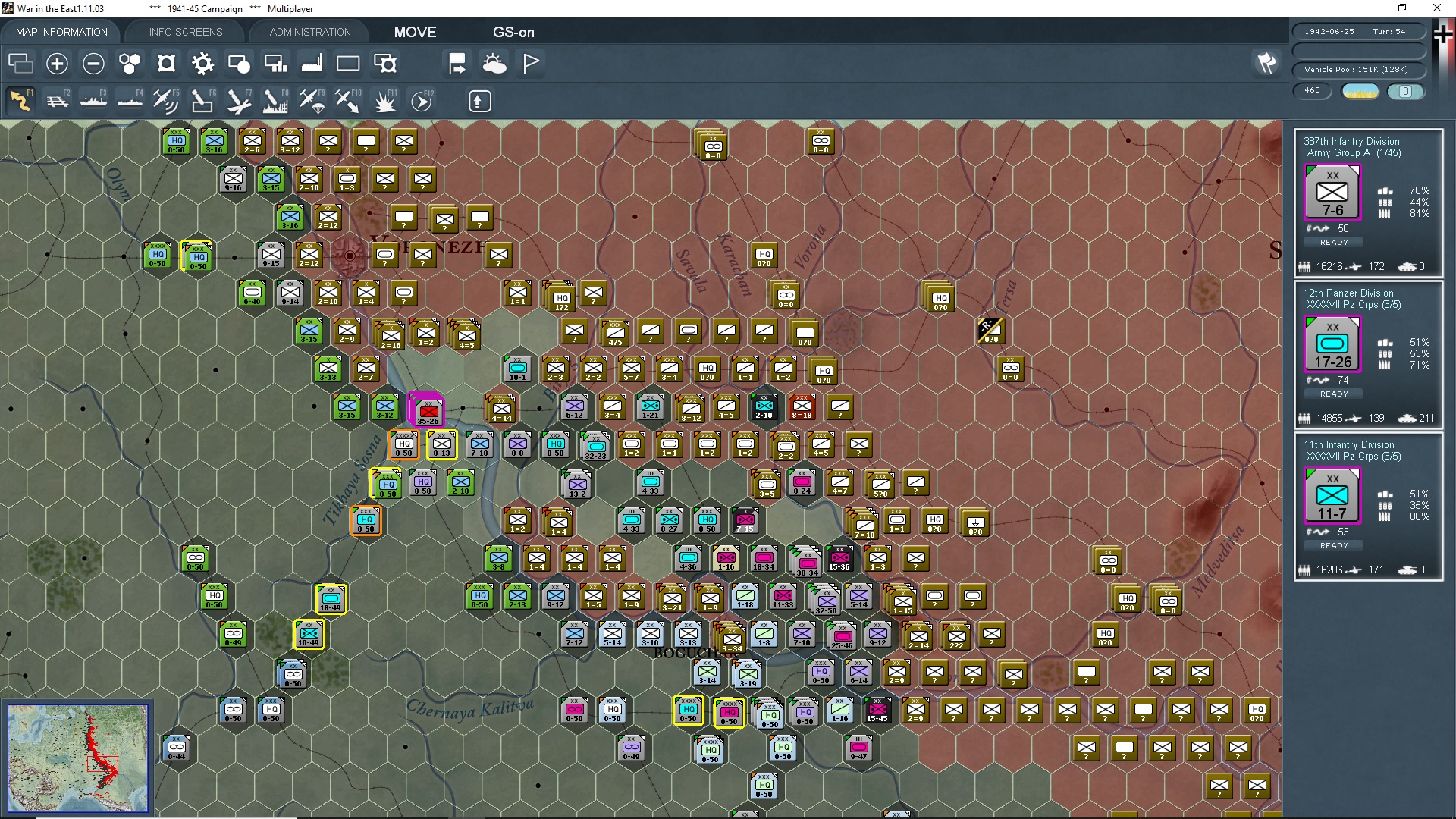The height and width of the screenshot is (819, 1456).
Task: Click the minimap thumbnail
Action: pos(77,758)
